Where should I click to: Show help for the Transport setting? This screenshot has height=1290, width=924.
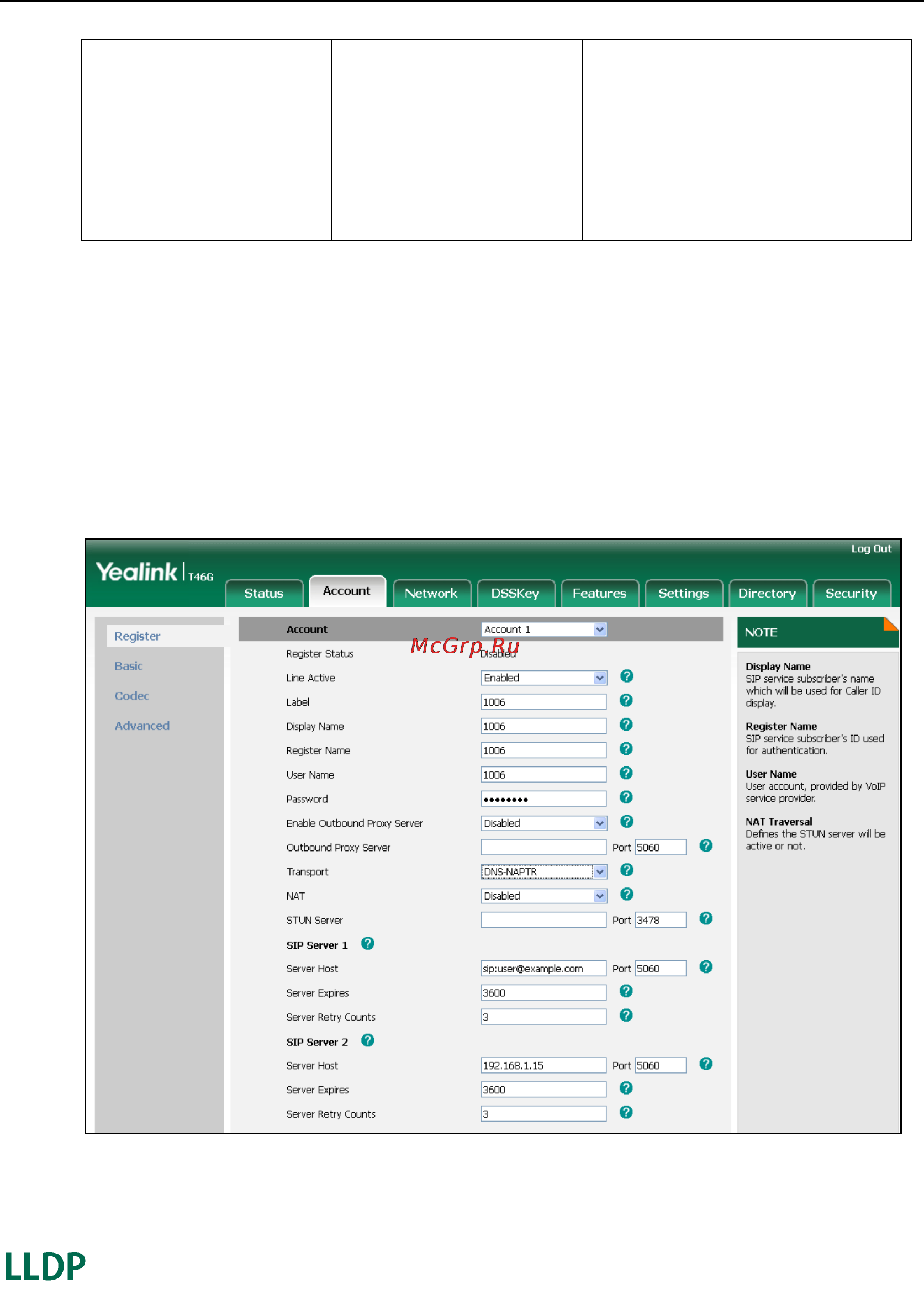click(x=626, y=870)
